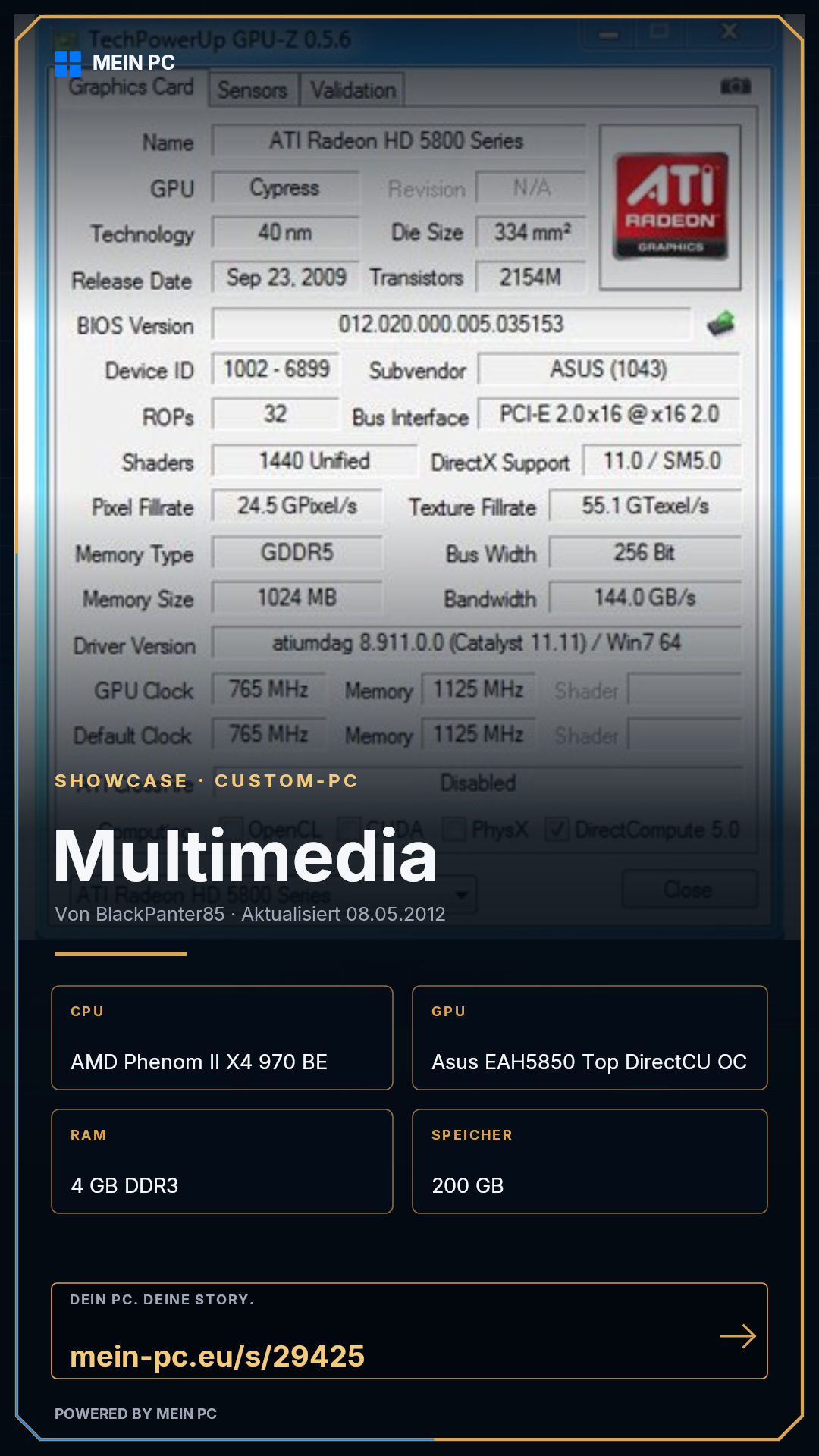Click the MEIN PC logo icon
Viewport: 819px width, 1456px height.
(68, 63)
